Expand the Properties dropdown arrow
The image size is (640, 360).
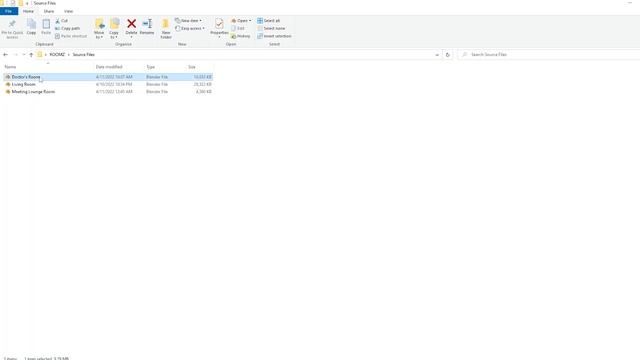219,38
